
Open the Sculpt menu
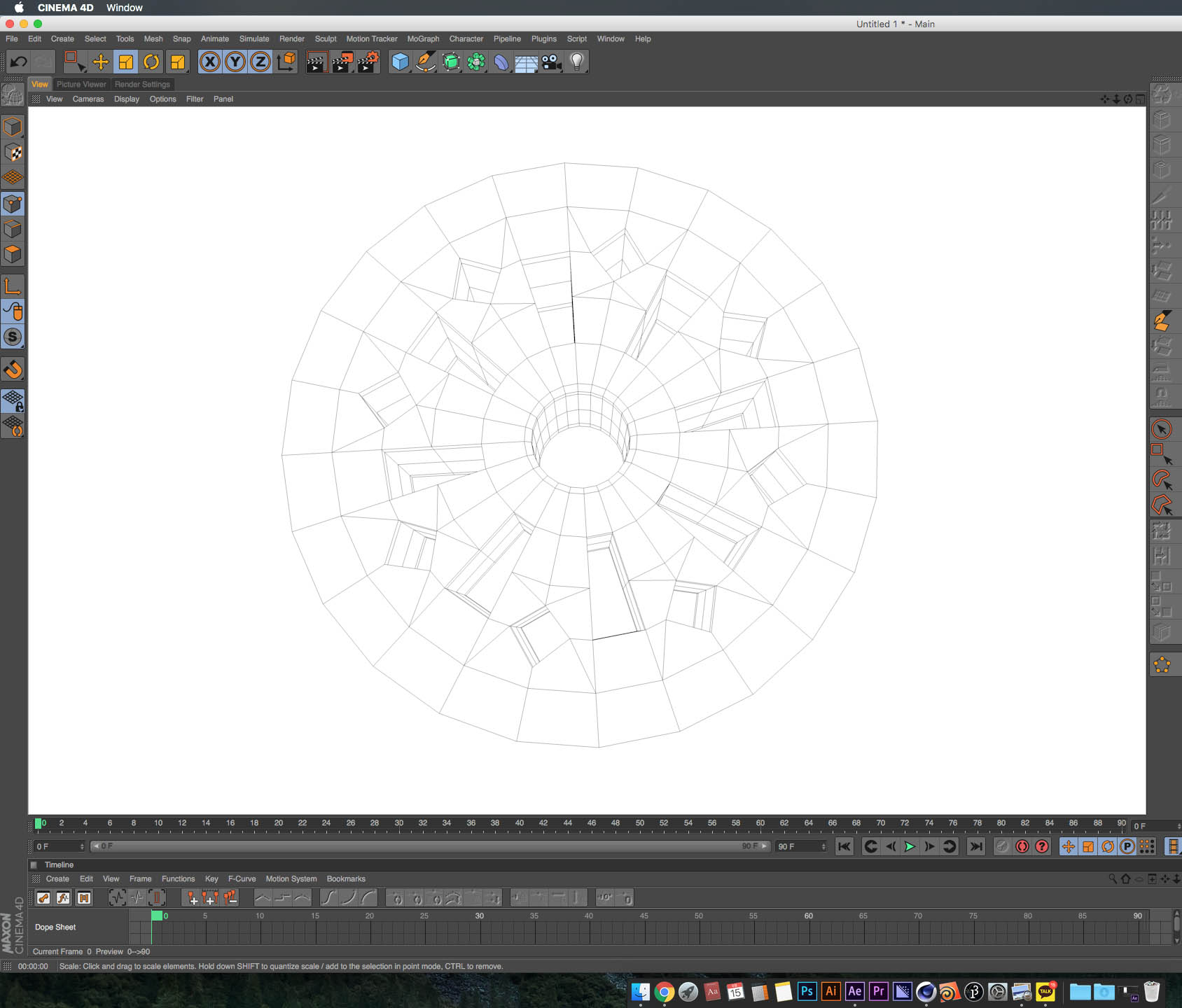(x=326, y=38)
